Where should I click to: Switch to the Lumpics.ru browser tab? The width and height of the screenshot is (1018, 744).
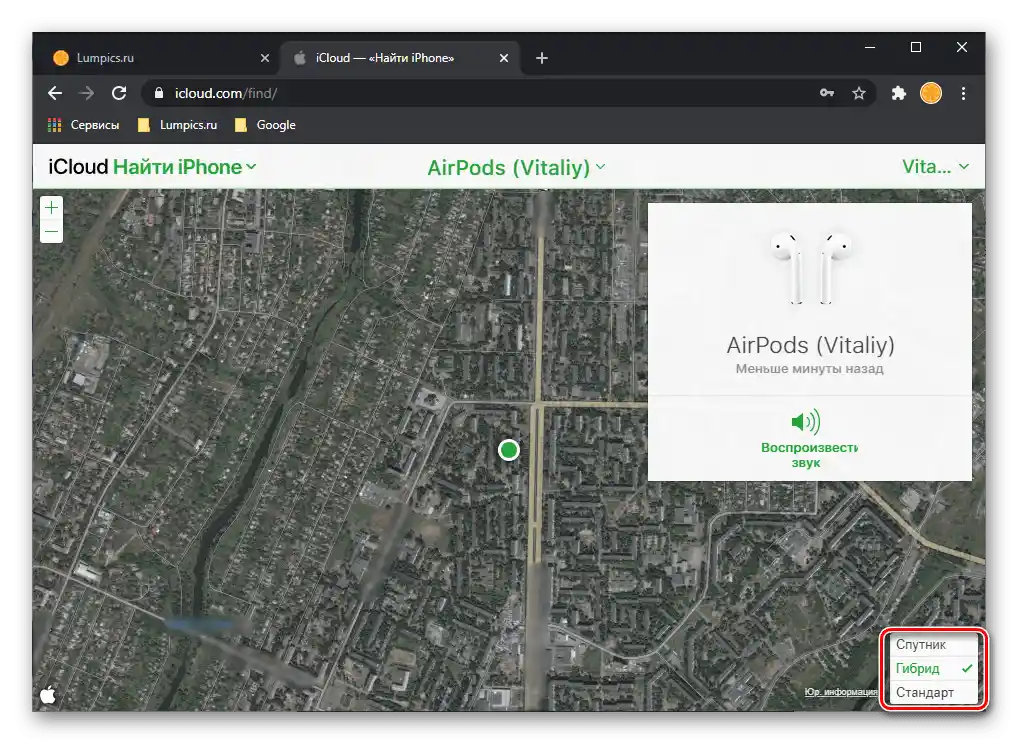pos(105,58)
